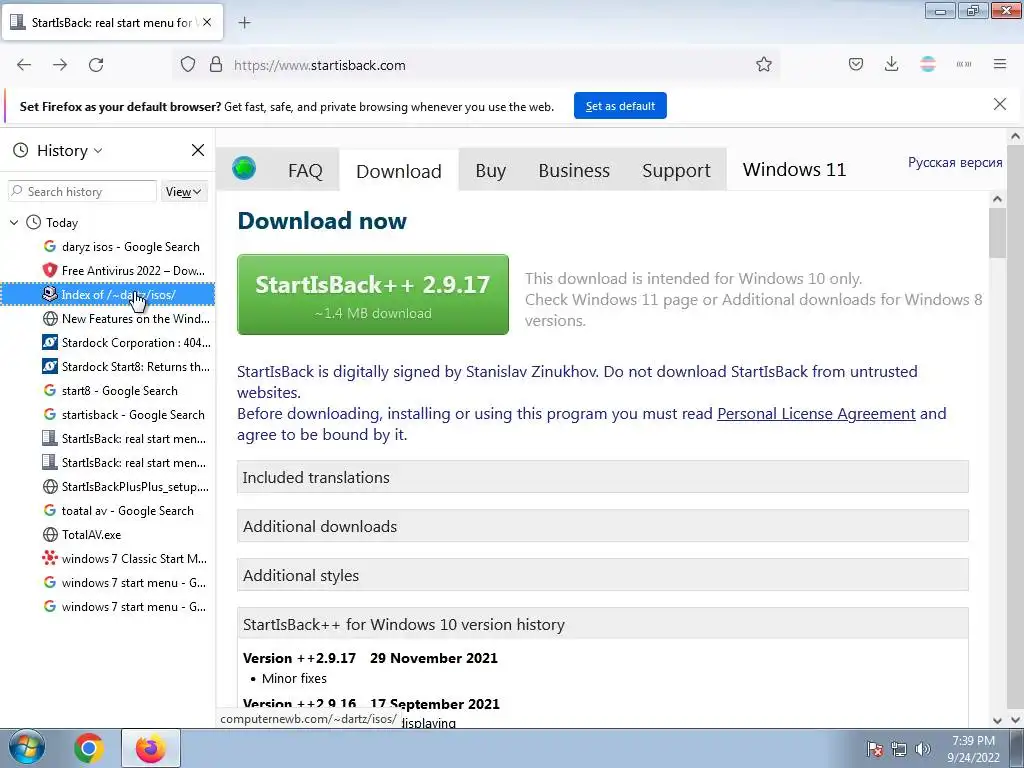
Task: Collapse StartIsBack++ Windows 10 version history section
Action: (602, 624)
